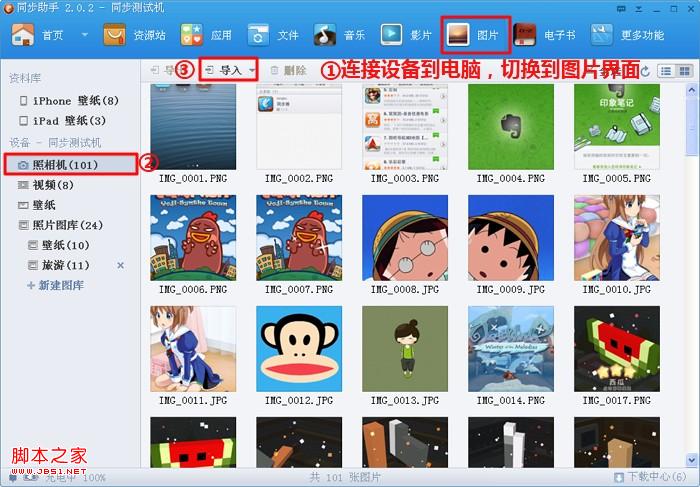Select the Evernote image IMG_0004.PNG
The height and width of the screenshot is (487, 700).
pos(511,127)
